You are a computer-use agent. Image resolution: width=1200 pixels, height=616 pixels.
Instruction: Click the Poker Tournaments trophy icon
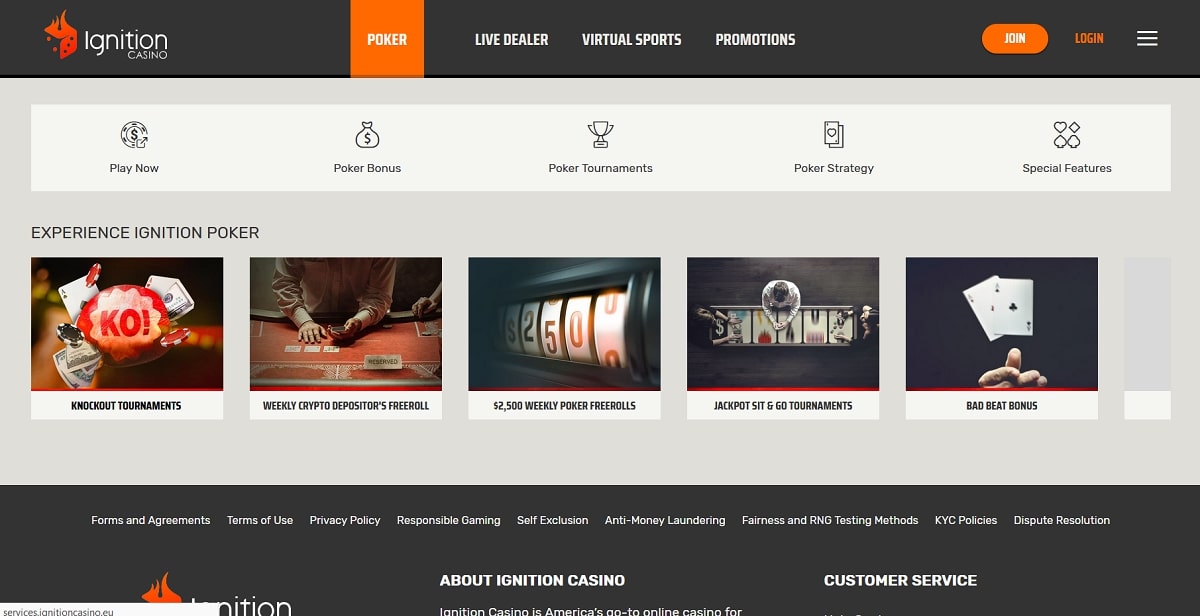[600, 134]
